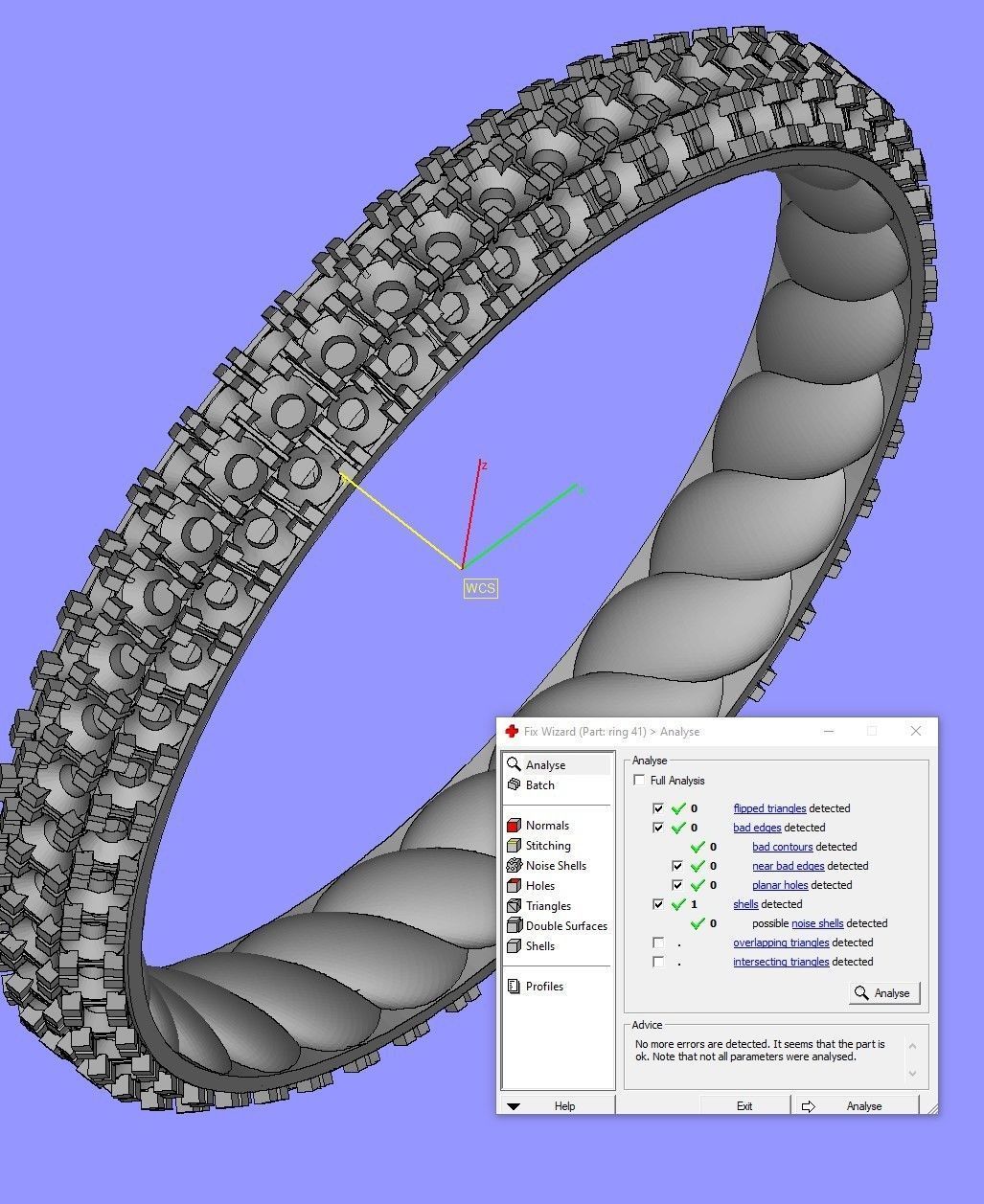The width and height of the screenshot is (984, 1204).
Task: Open the intersecting triangles link
Action: click(x=781, y=962)
